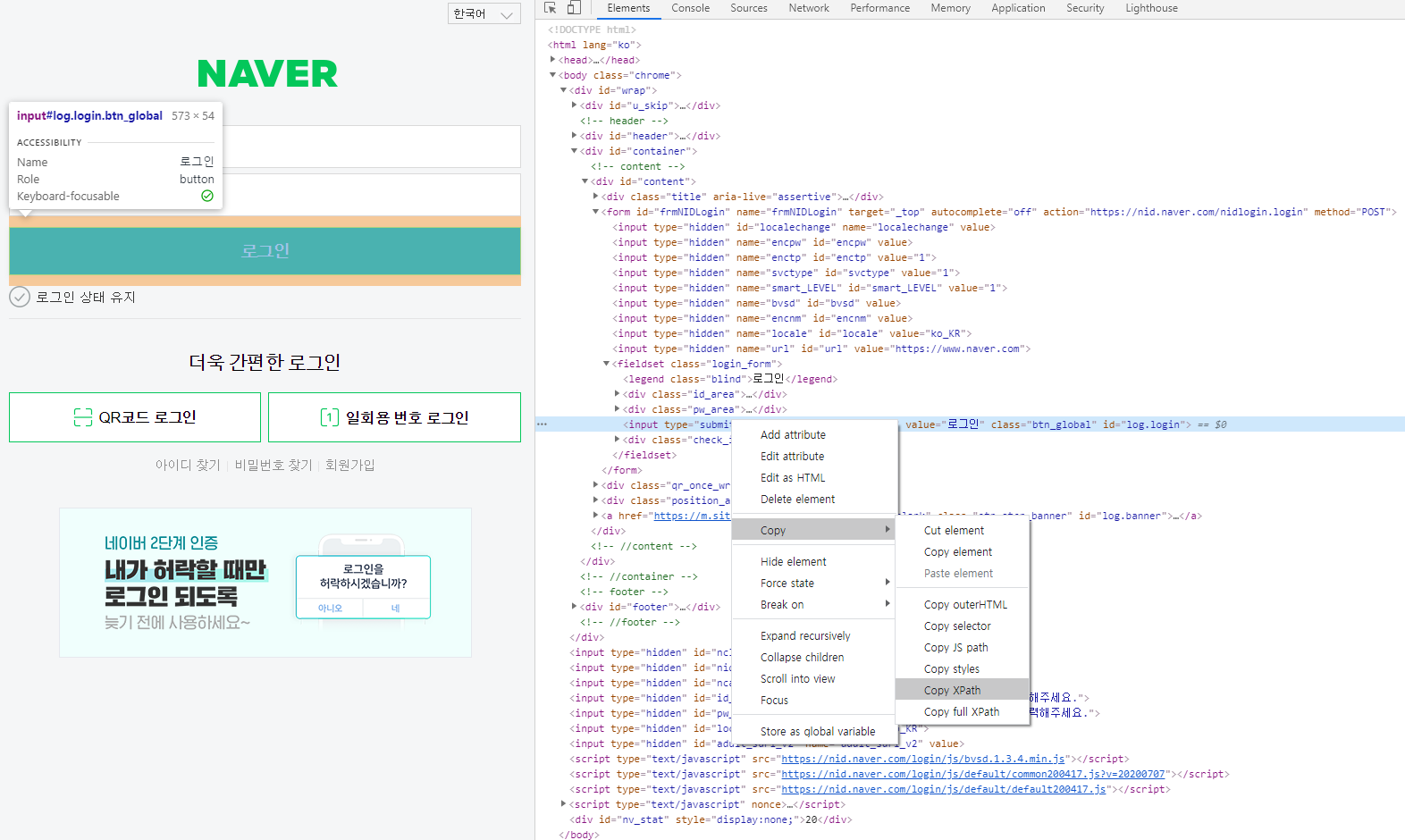Click the QR코드 로그인 button
This screenshot has width=1405, height=840.
pos(135,417)
